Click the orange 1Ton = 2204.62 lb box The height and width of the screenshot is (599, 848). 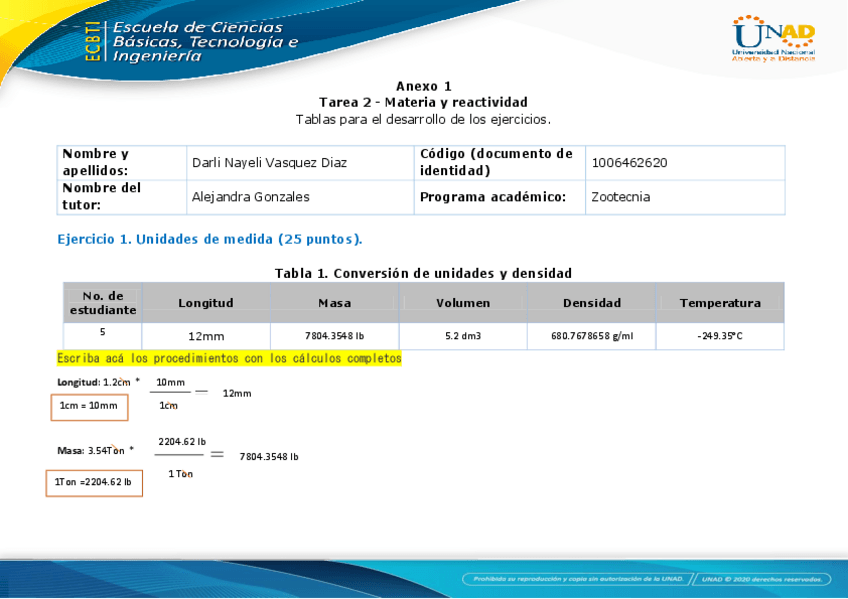pos(94,482)
